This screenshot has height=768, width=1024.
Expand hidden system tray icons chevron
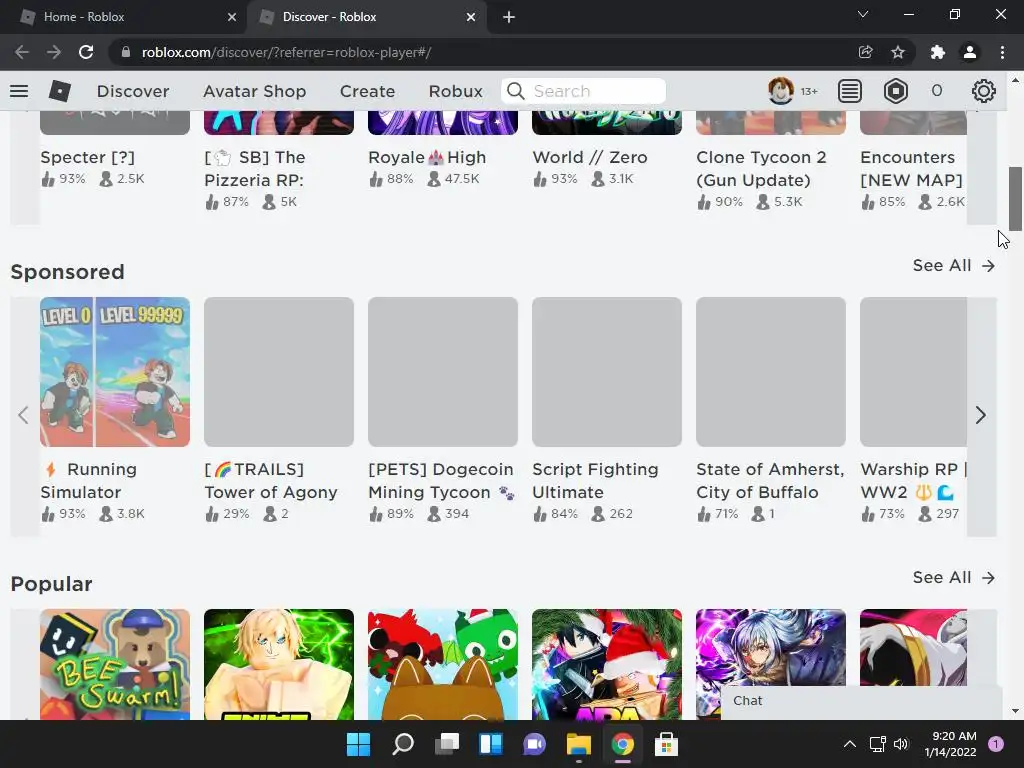pyautogui.click(x=850, y=744)
